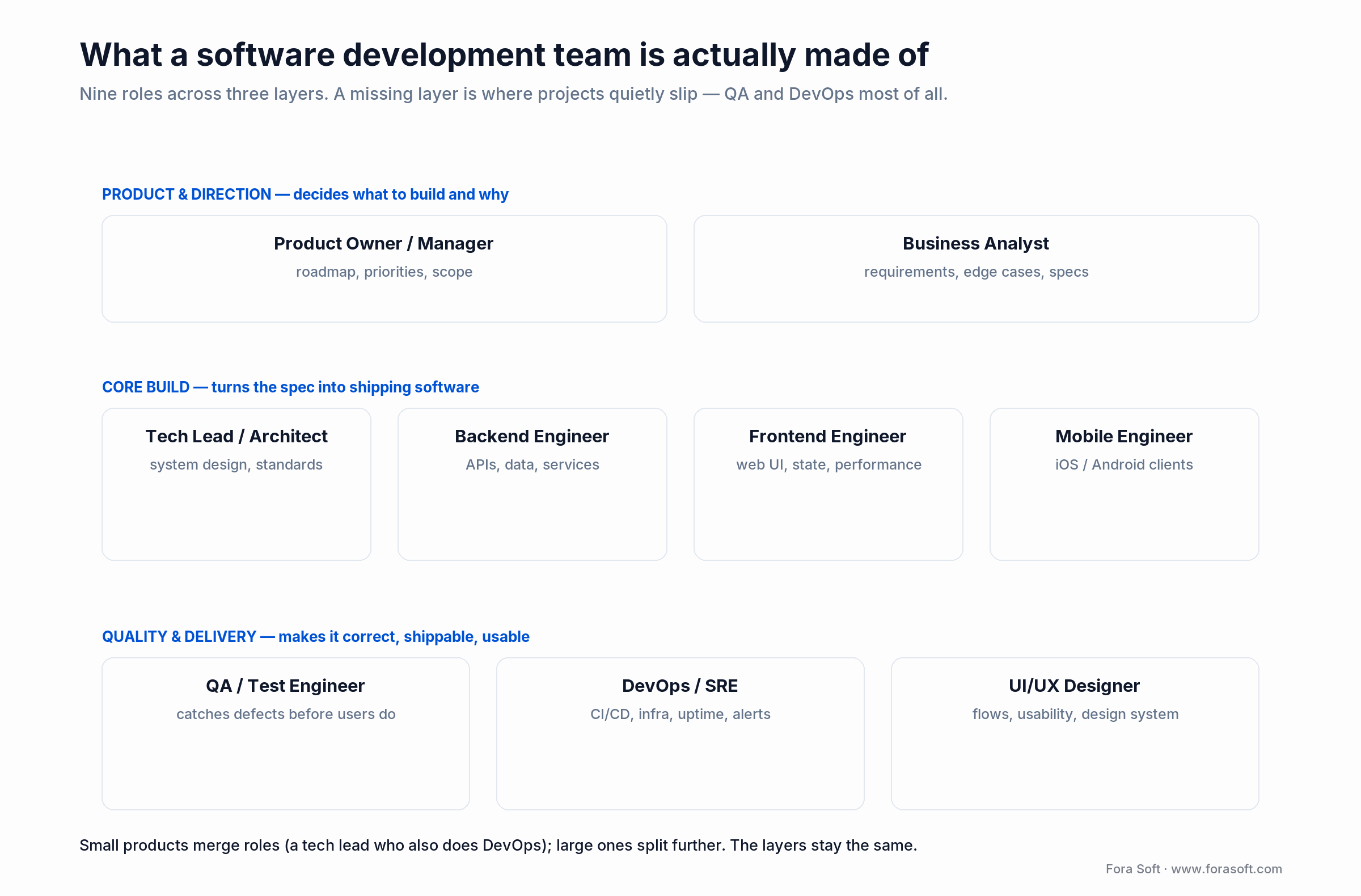Open the Fora Soft www.forasoft.com credit

pyautogui.click(x=1194, y=869)
